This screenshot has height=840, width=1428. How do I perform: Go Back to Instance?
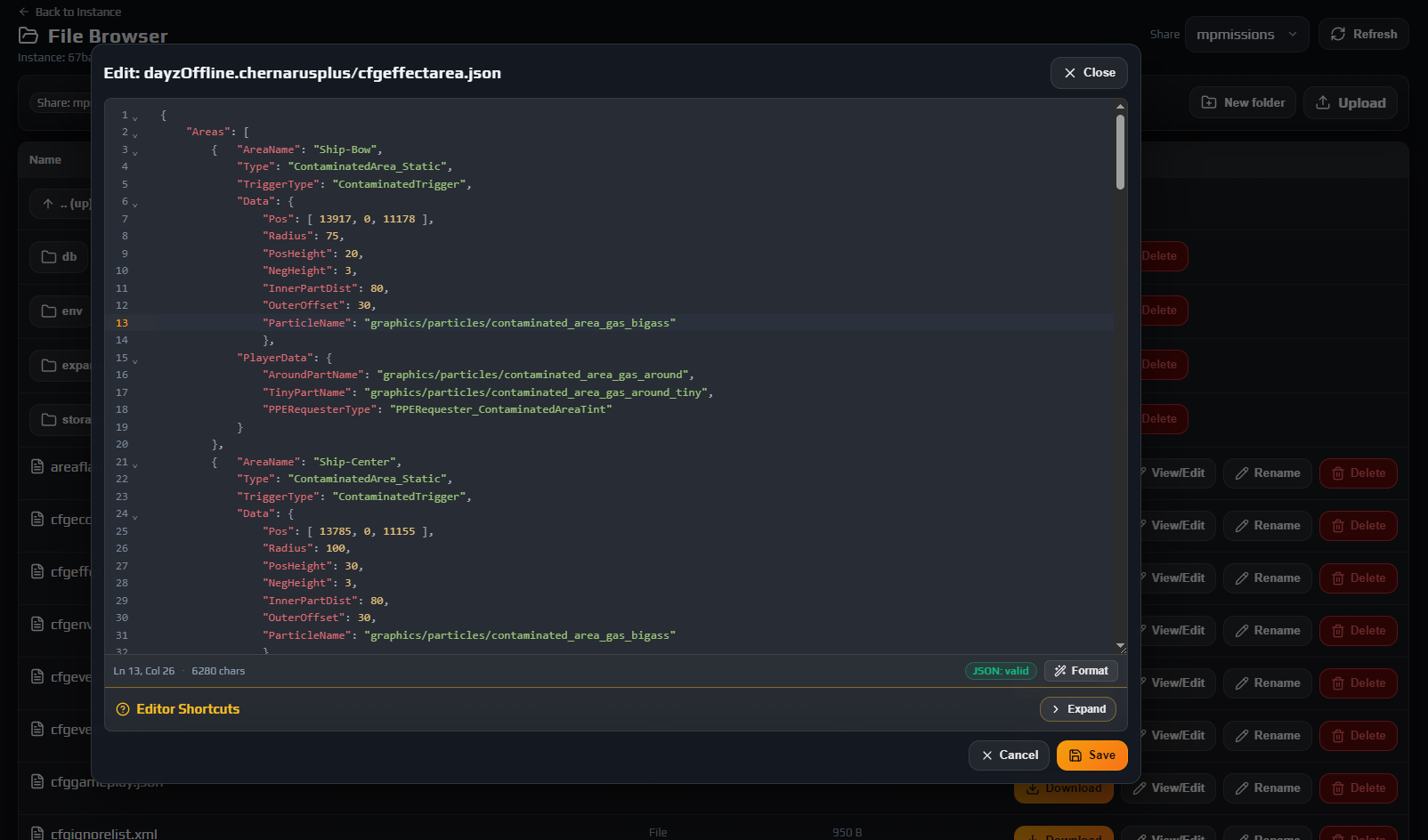pos(69,12)
